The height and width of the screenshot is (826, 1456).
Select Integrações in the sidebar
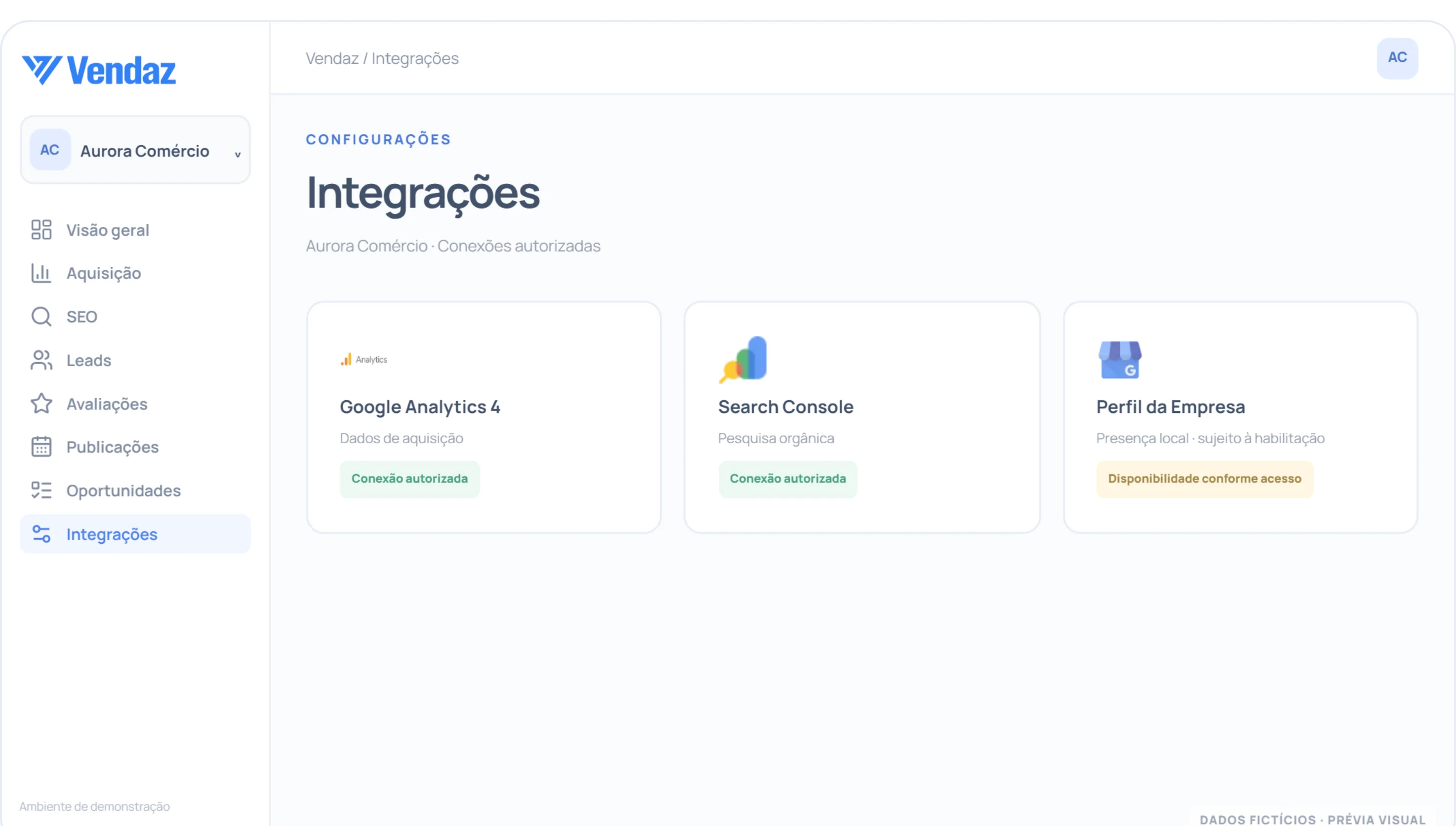pyautogui.click(x=135, y=534)
